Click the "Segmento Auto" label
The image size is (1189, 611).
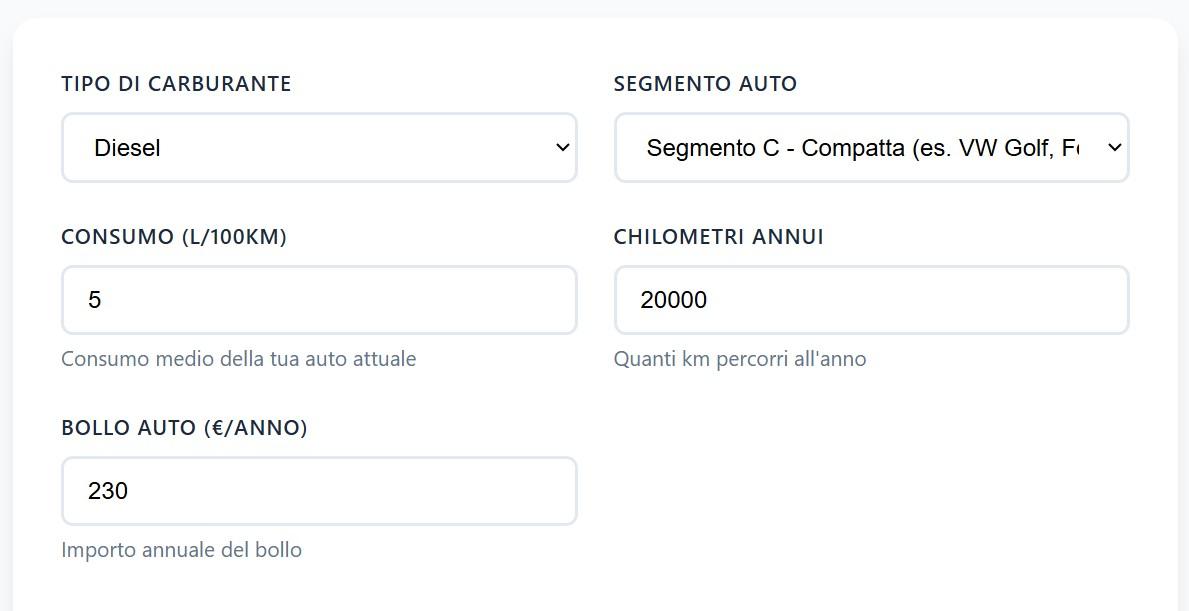pyautogui.click(x=705, y=84)
